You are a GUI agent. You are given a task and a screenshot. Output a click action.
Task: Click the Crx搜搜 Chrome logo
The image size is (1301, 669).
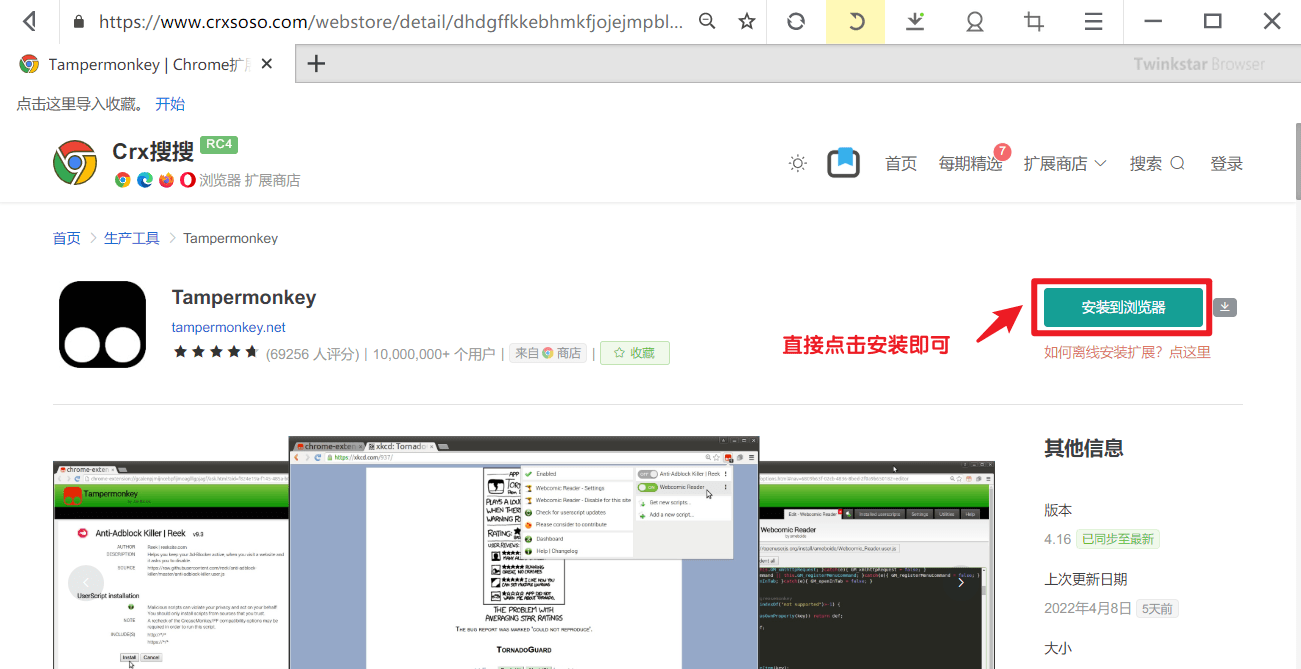click(x=75, y=163)
